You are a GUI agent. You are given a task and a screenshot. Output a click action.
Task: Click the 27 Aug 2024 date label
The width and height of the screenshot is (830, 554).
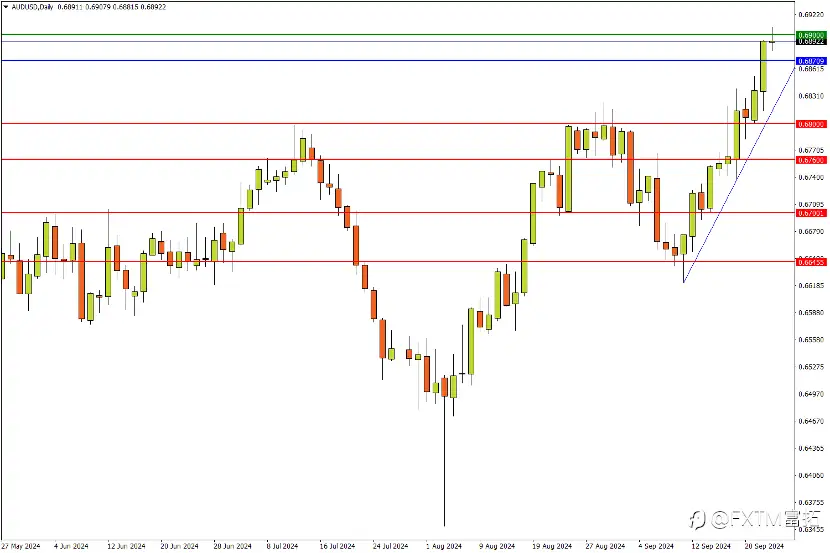point(605,546)
